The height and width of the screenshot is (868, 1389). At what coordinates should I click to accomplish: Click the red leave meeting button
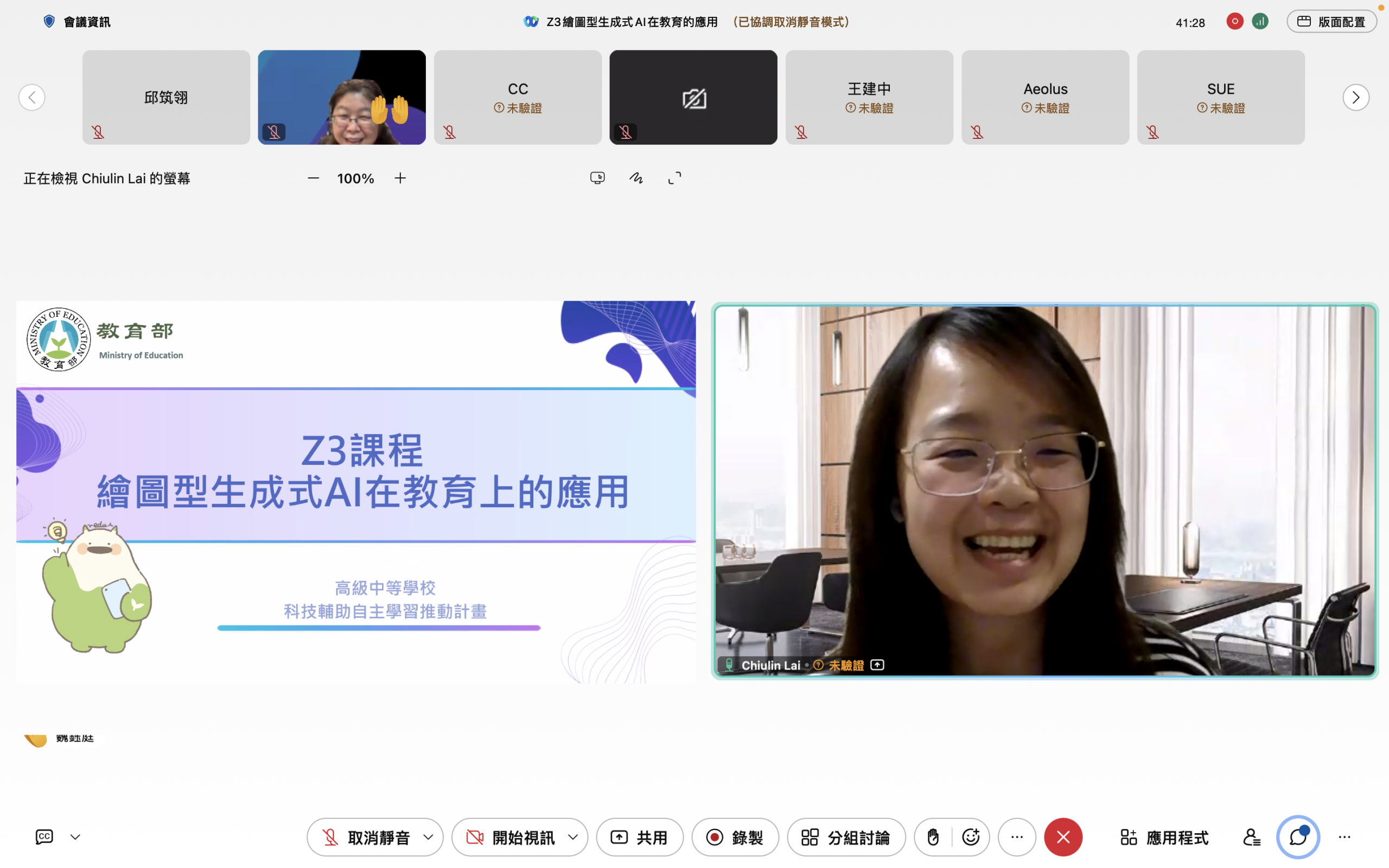click(x=1063, y=837)
